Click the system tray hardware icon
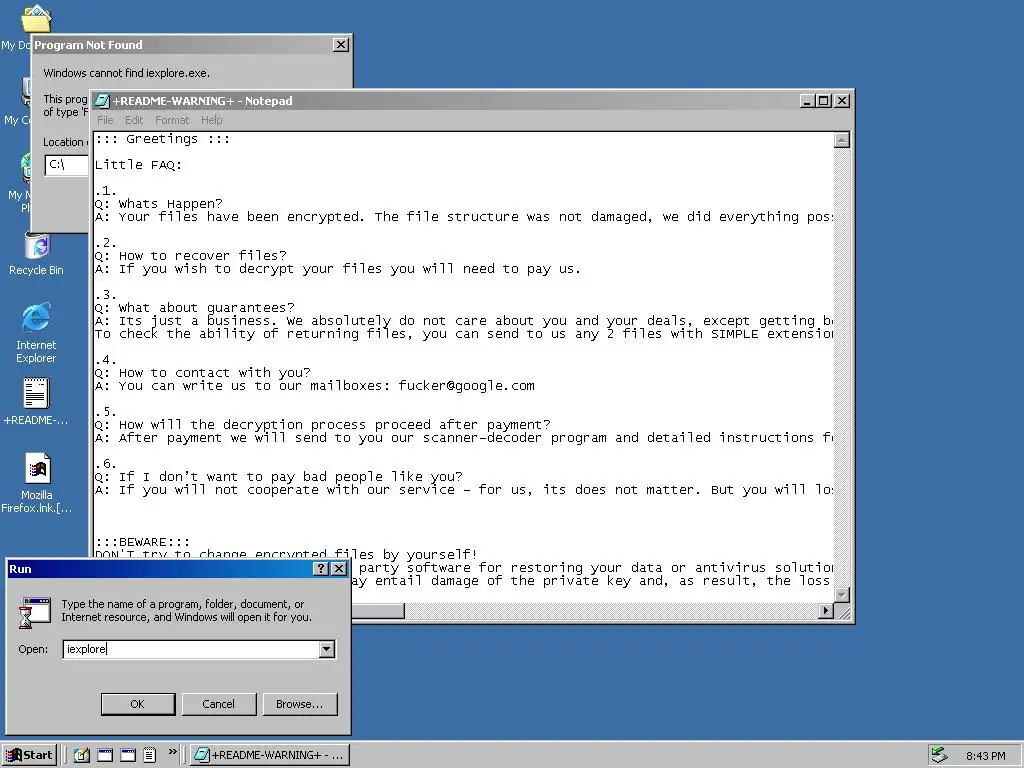 [939, 755]
